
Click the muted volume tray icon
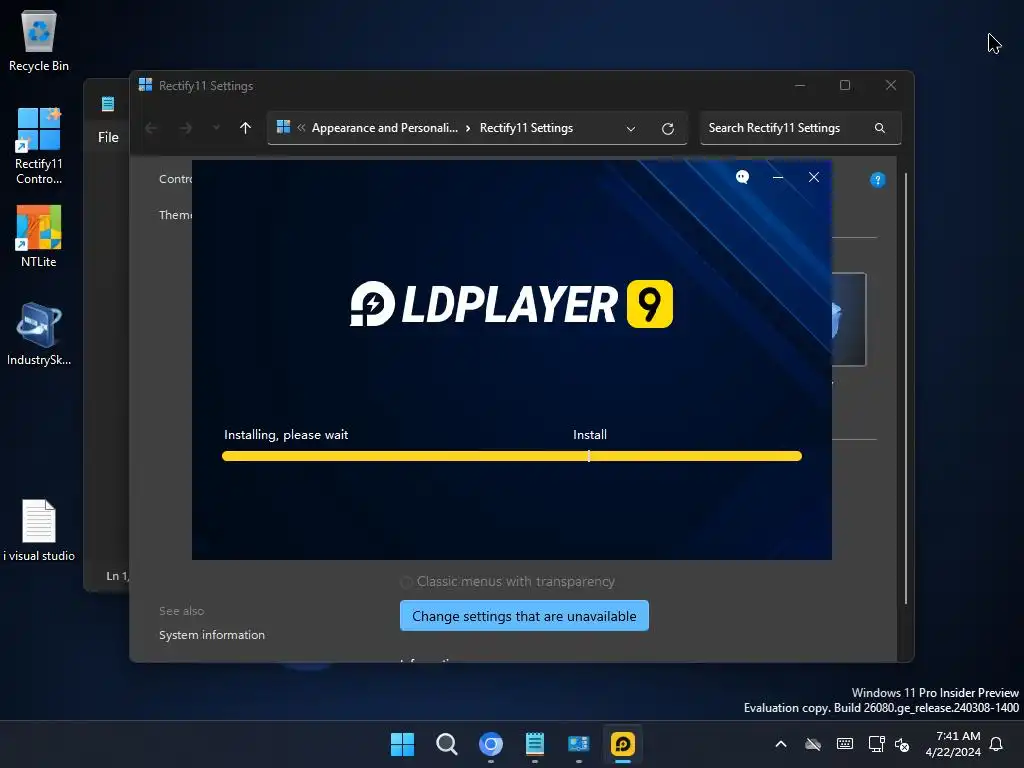[902, 744]
